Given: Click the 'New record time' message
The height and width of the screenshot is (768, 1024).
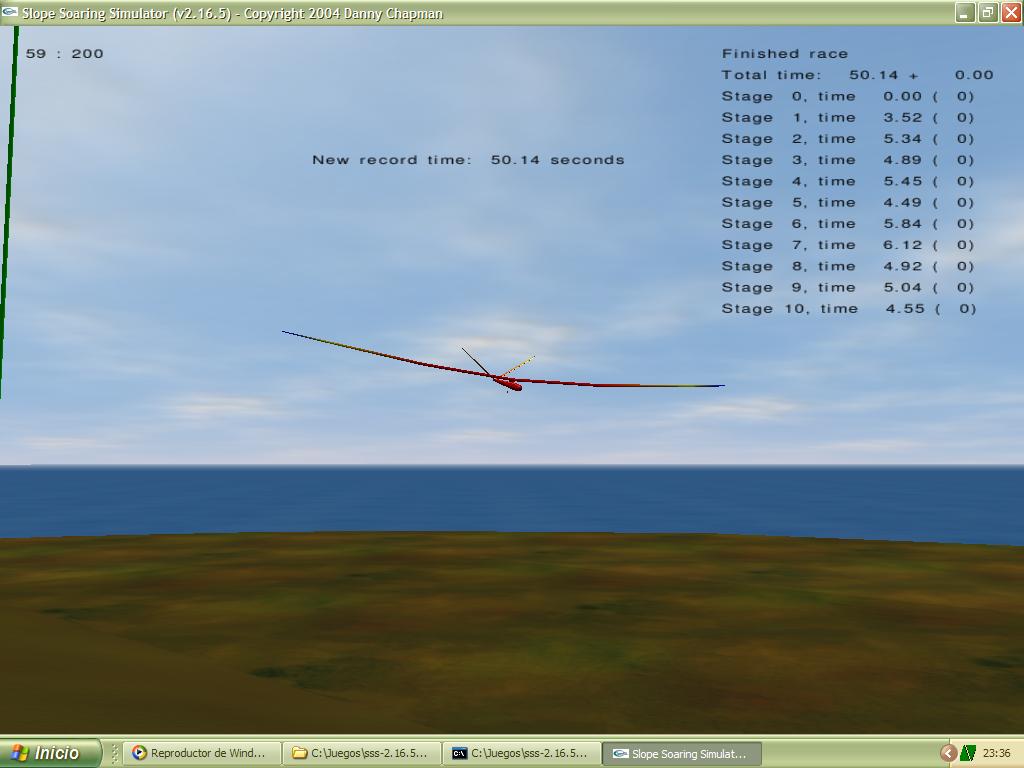Looking at the screenshot, I should click(x=468, y=160).
